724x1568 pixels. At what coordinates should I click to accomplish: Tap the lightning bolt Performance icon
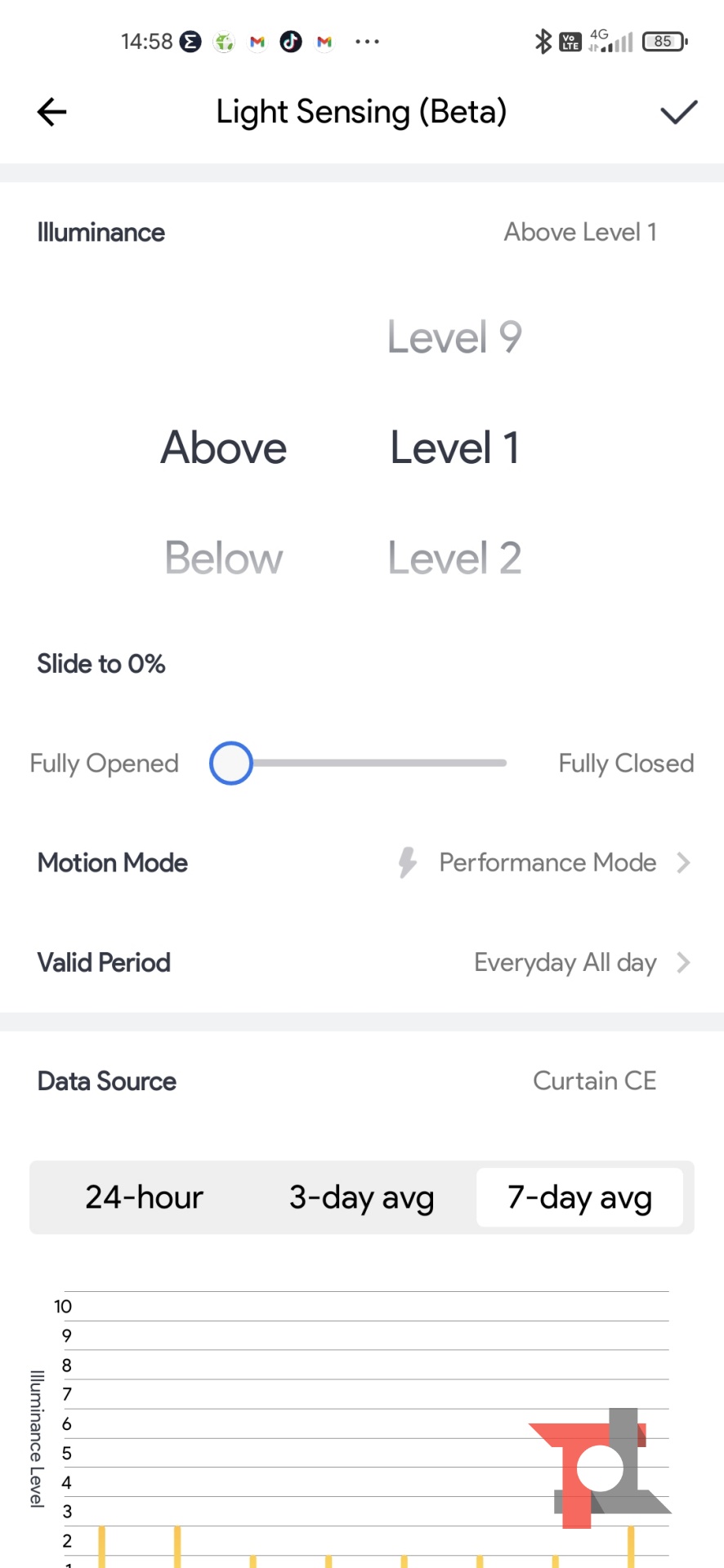(x=407, y=862)
